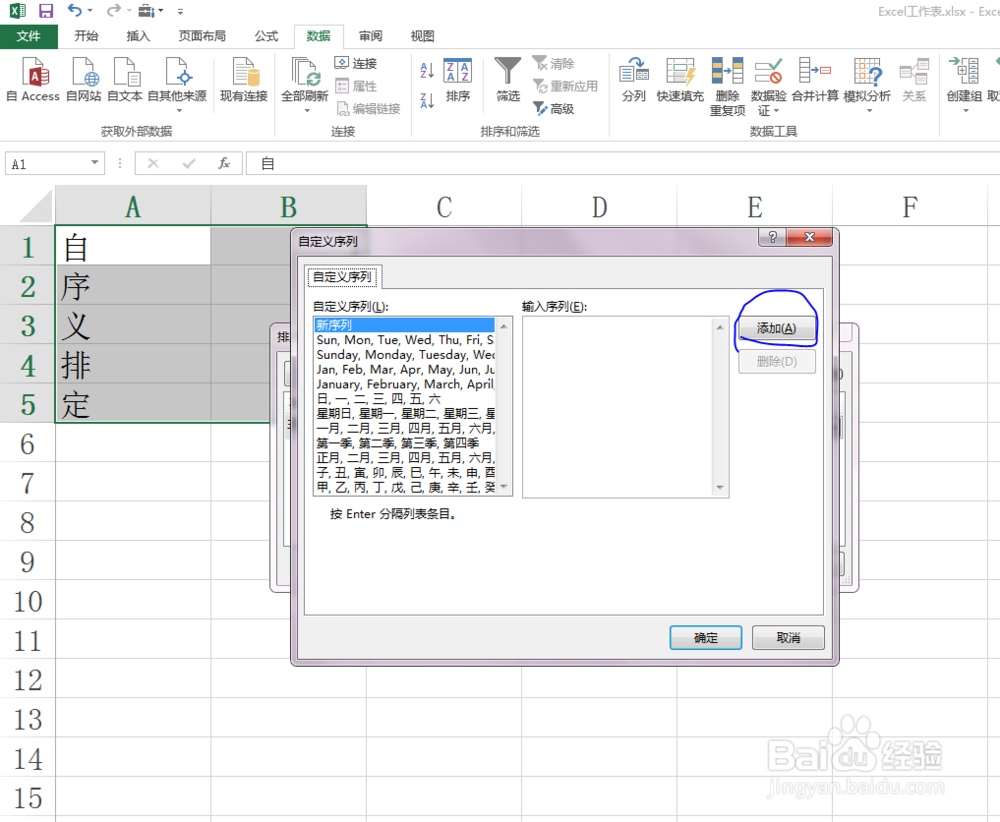Image resolution: width=1000 pixels, height=822 pixels.
Task: Click Flash Fill (快速填充)
Action: click(680, 79)
